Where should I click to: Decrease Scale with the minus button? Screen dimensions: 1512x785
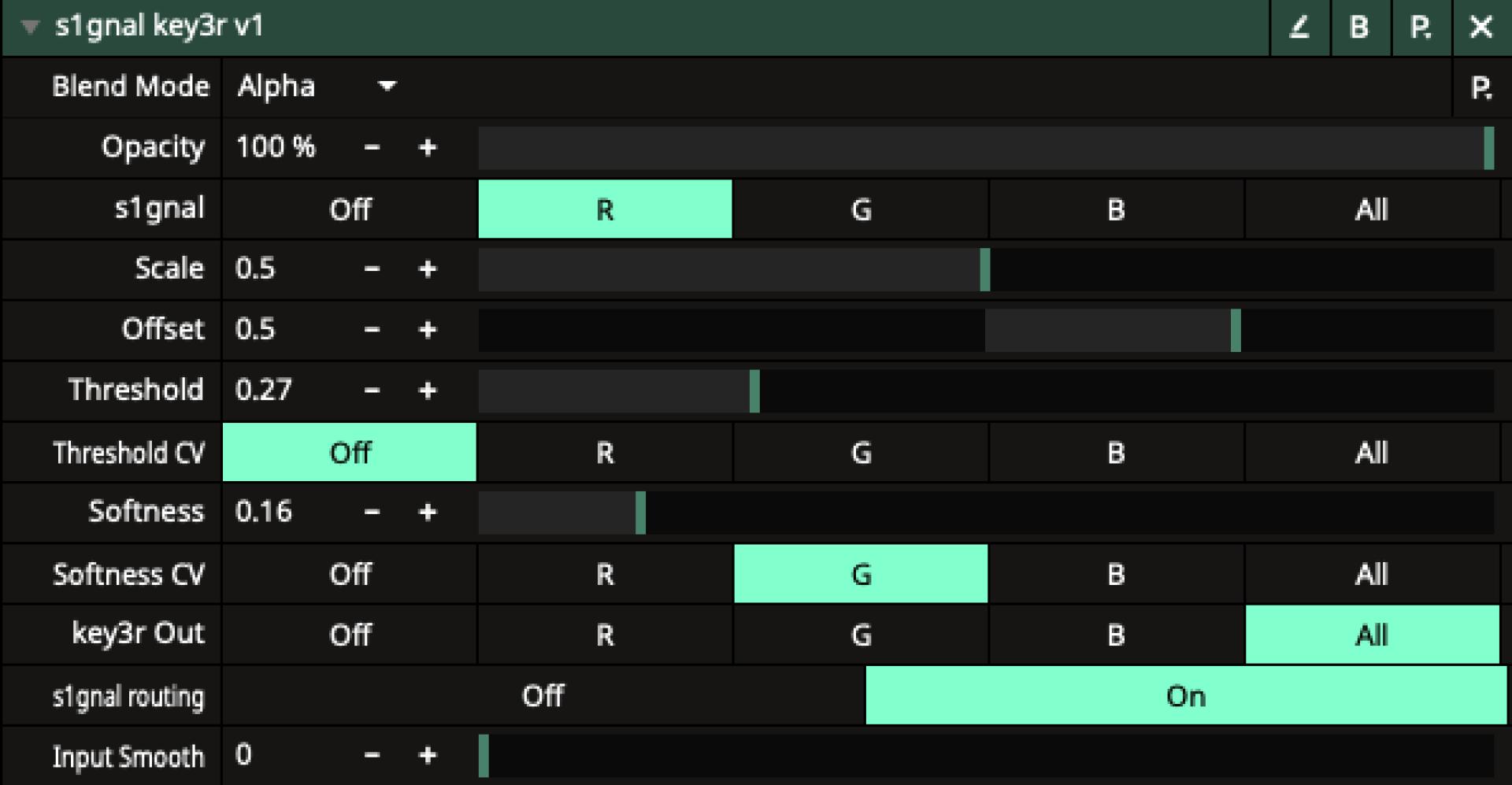pos(372,269)
